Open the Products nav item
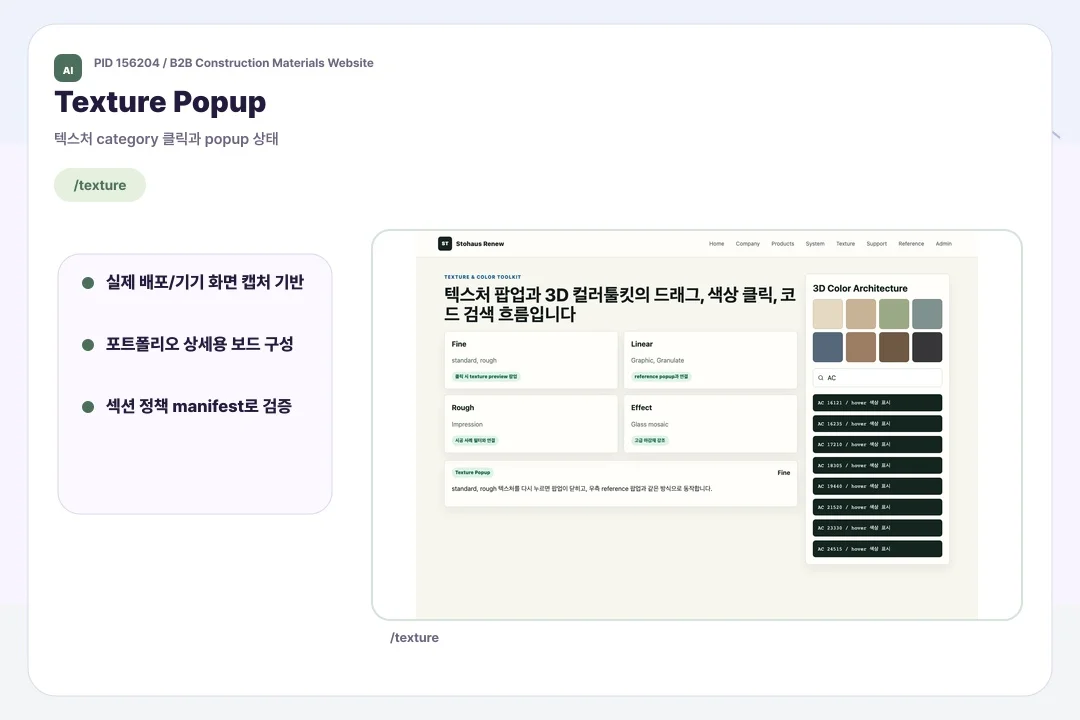Viewport: 1080px width, 720px height. coord(782,244)
